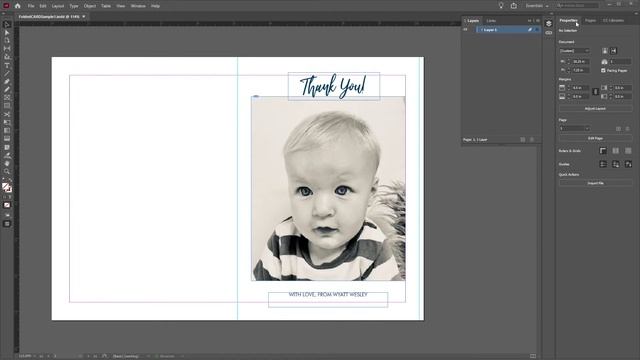Open the Window menu
This screenshot has height=360, width=640.
pyautogui.click(x=138, y=6)
